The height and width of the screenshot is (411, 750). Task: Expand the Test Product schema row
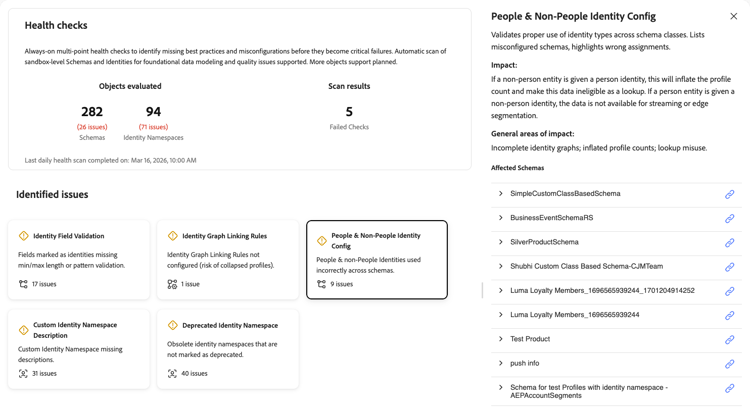tap(501, 339)
